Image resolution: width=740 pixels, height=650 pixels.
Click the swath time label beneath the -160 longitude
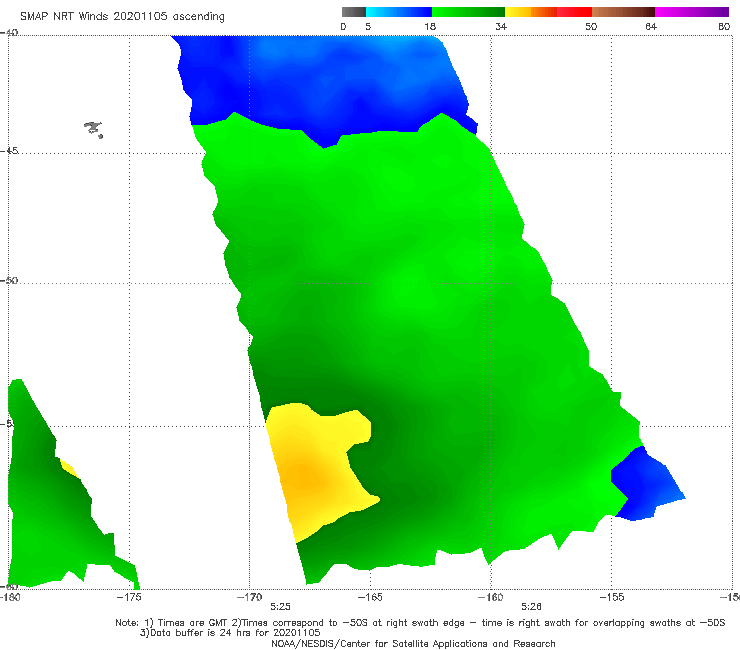coord(531,607)
